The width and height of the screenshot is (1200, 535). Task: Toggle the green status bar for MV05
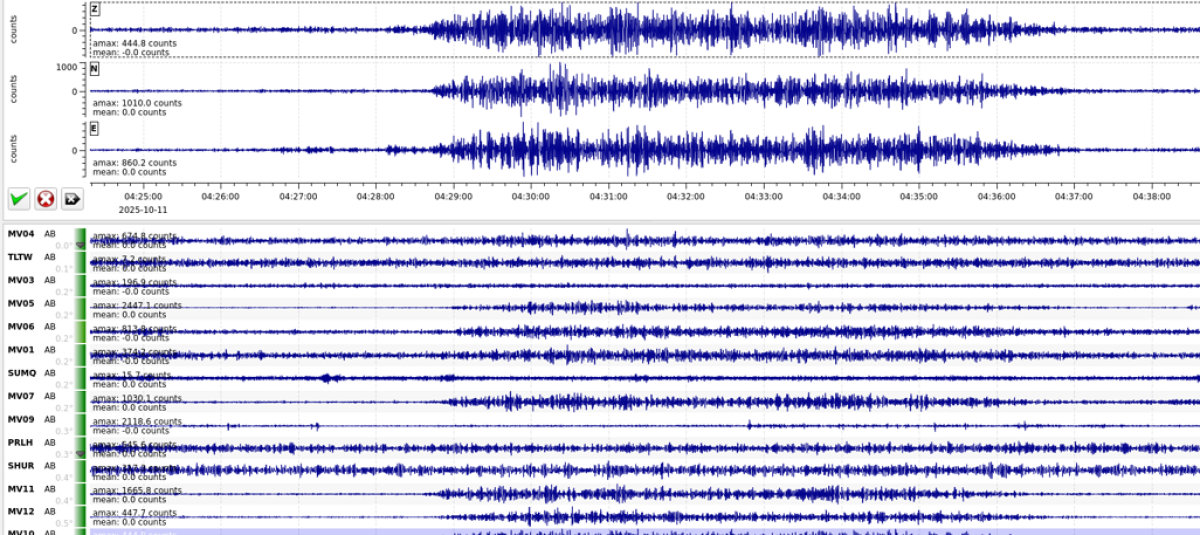click(82, 307)
